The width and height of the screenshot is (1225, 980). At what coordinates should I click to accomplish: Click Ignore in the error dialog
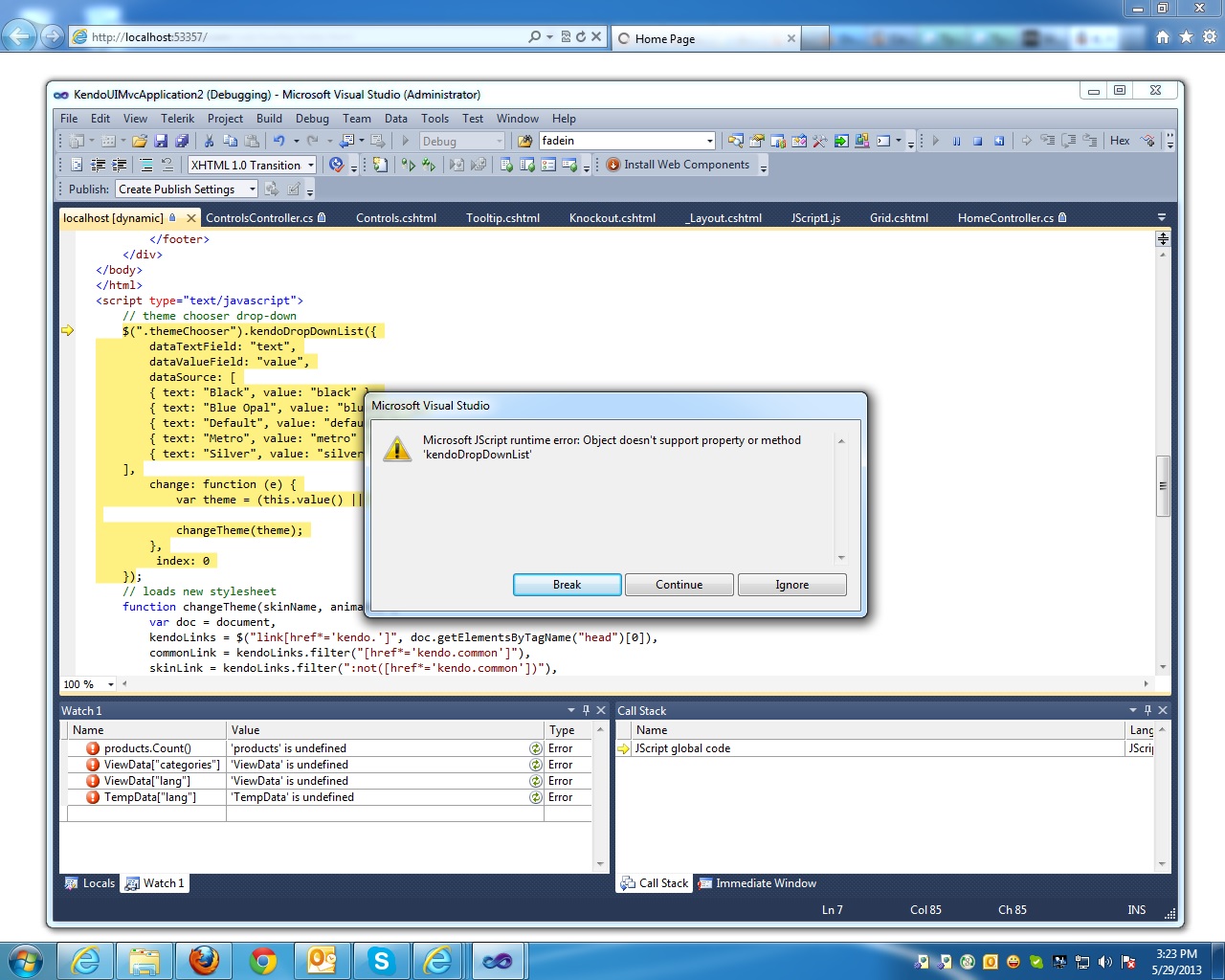[792, 585]
